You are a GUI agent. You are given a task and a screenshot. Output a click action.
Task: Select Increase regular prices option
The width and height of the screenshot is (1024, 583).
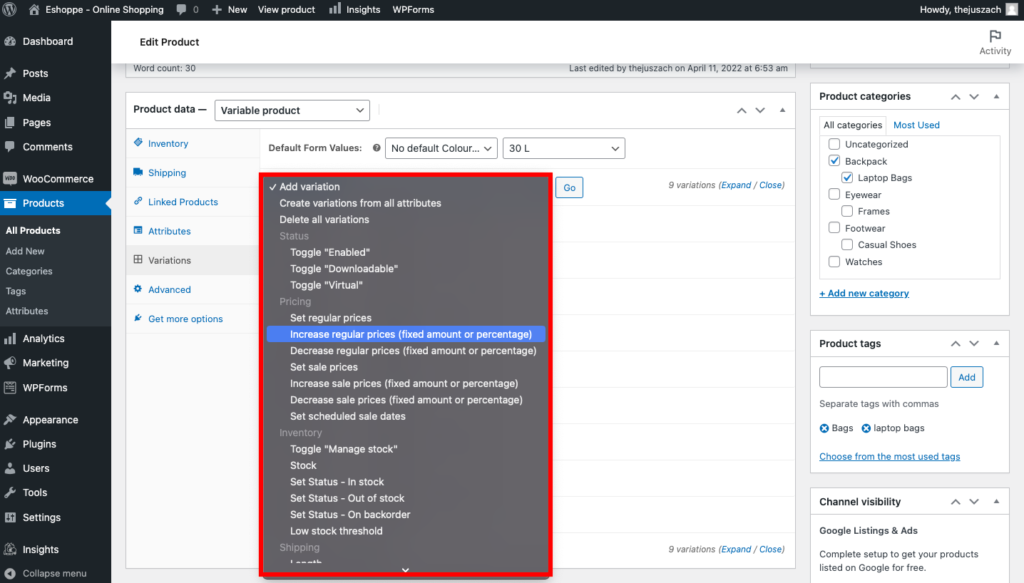[406, 334]
